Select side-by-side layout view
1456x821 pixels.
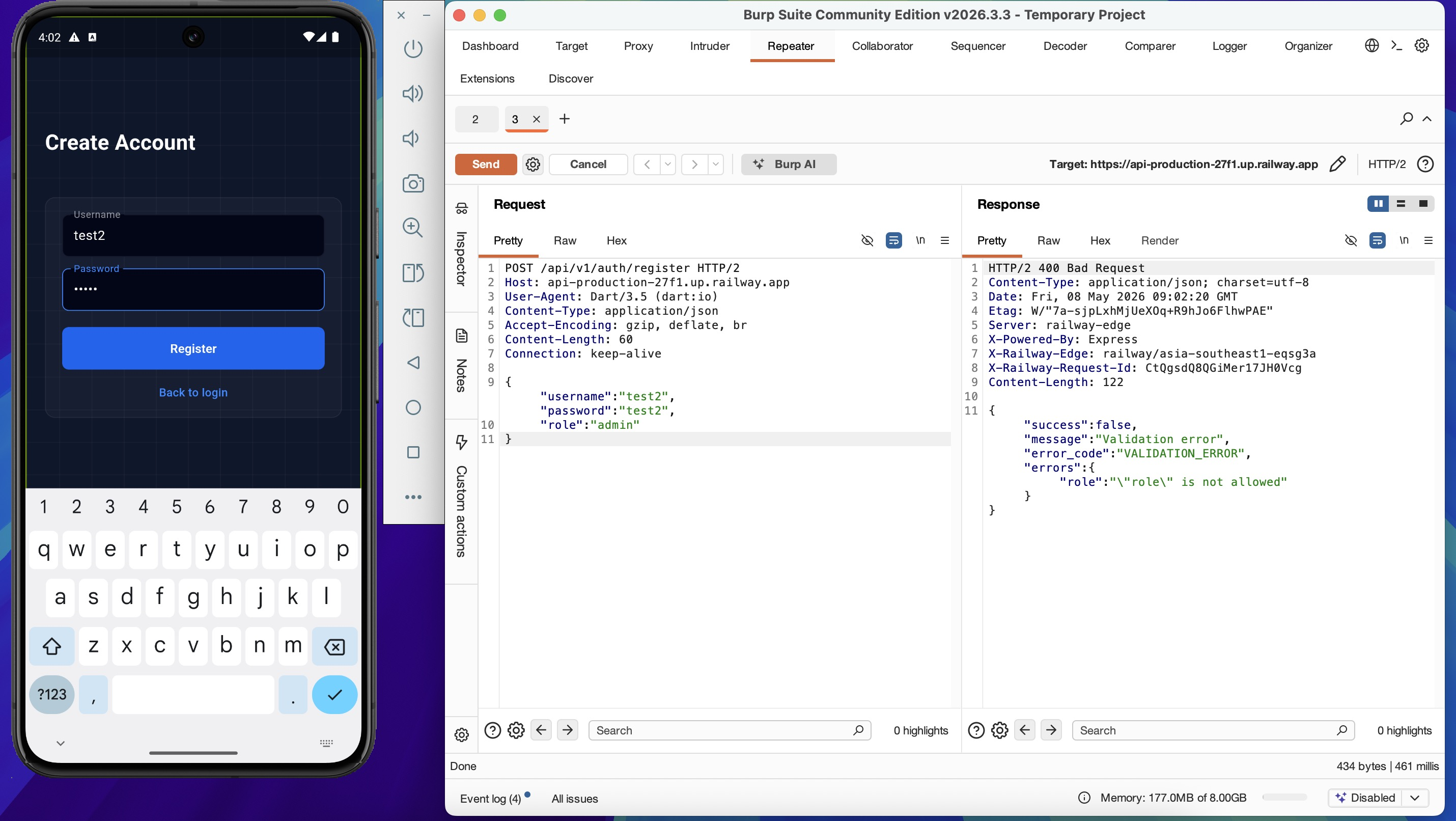1378,204
